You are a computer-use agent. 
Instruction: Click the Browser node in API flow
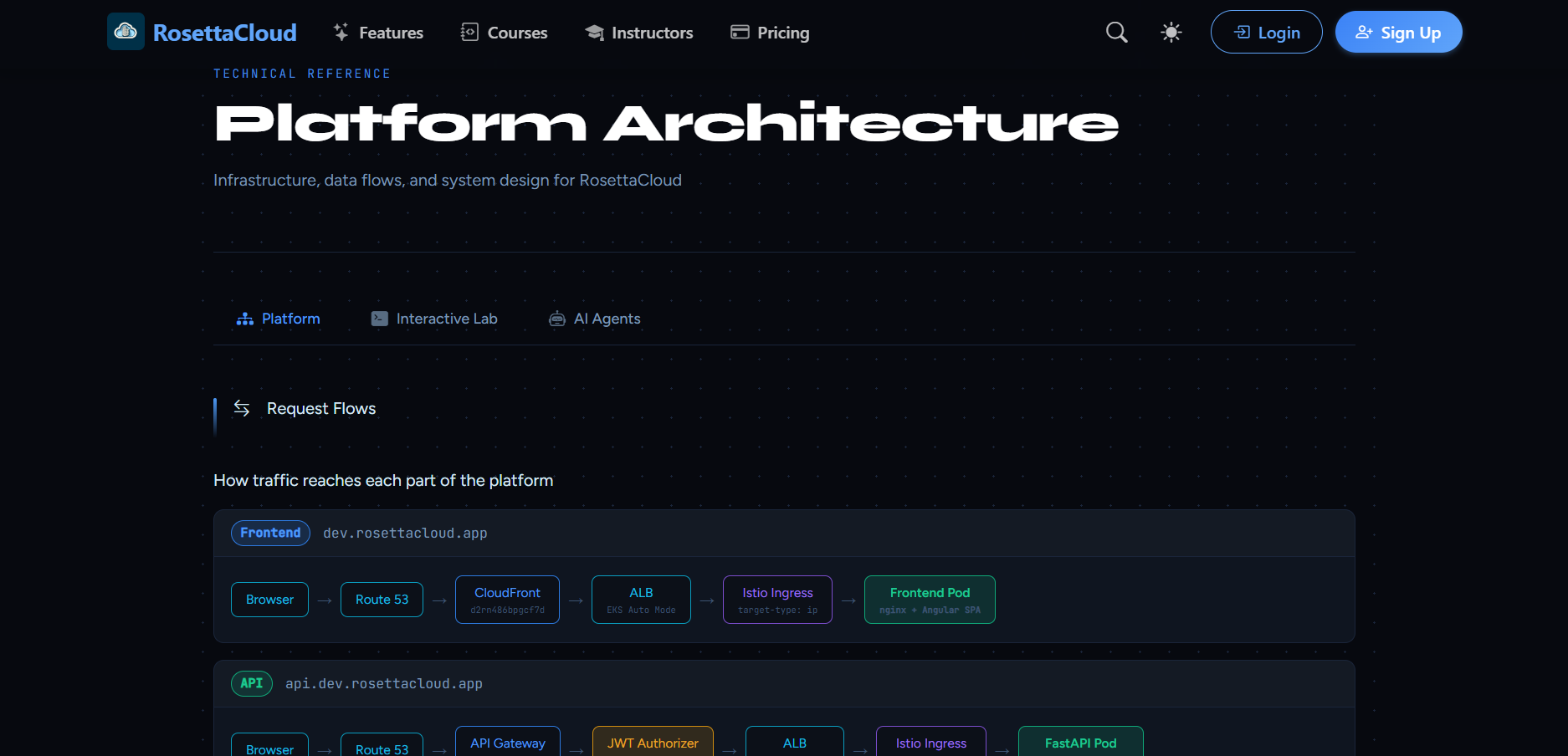coord(269,745)
